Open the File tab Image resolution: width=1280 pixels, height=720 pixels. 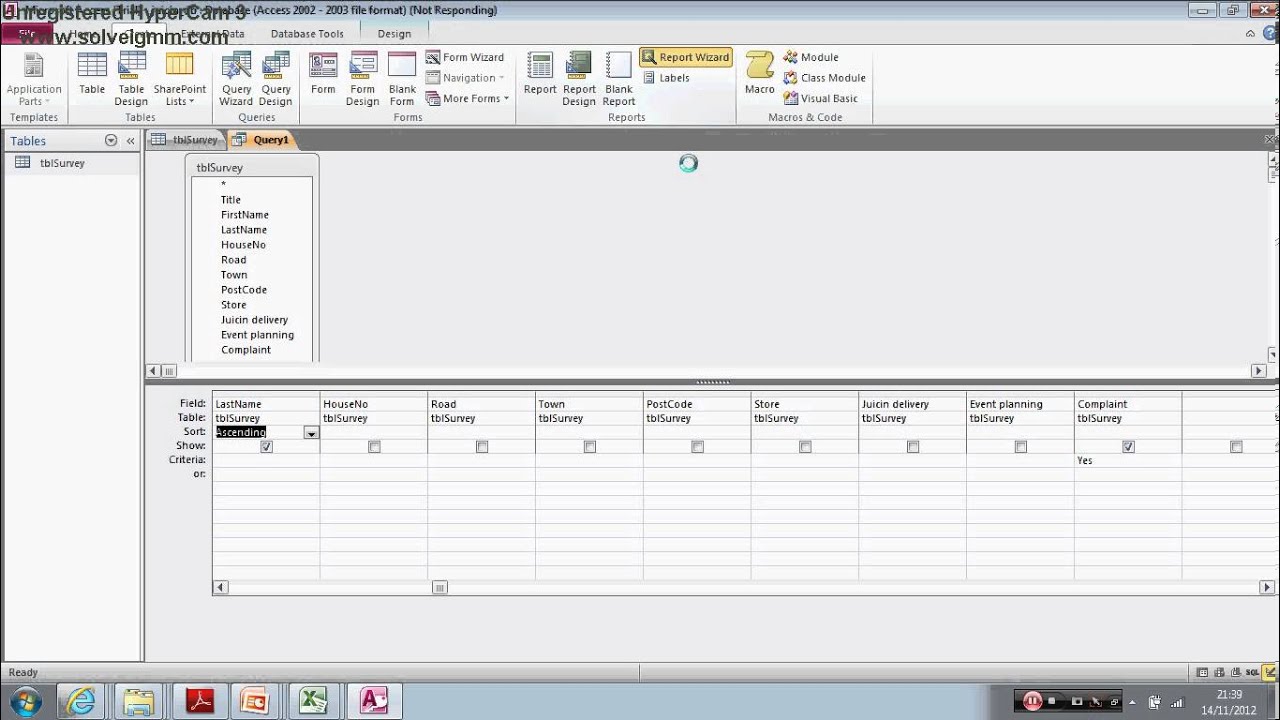point(27,33)
